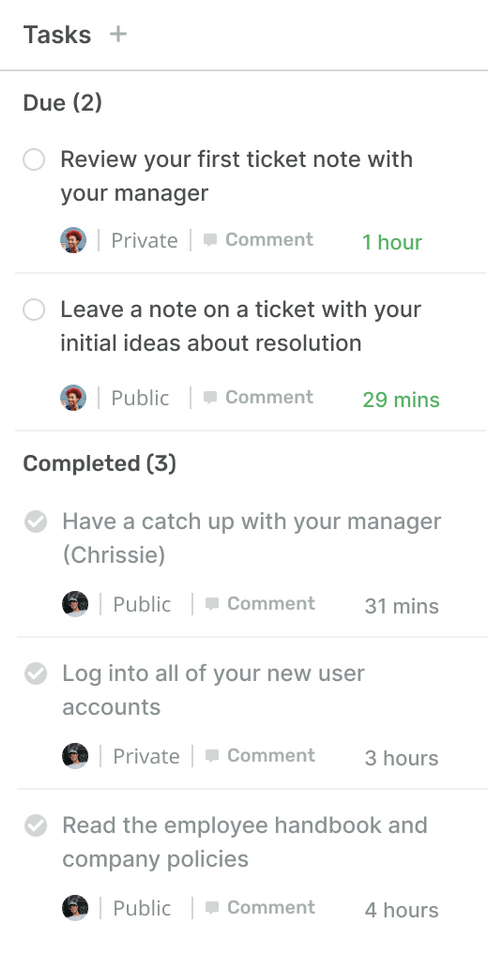Open assignee avatar on 'Review your first ticket note'
488x953 pixels.
[73, 240]
